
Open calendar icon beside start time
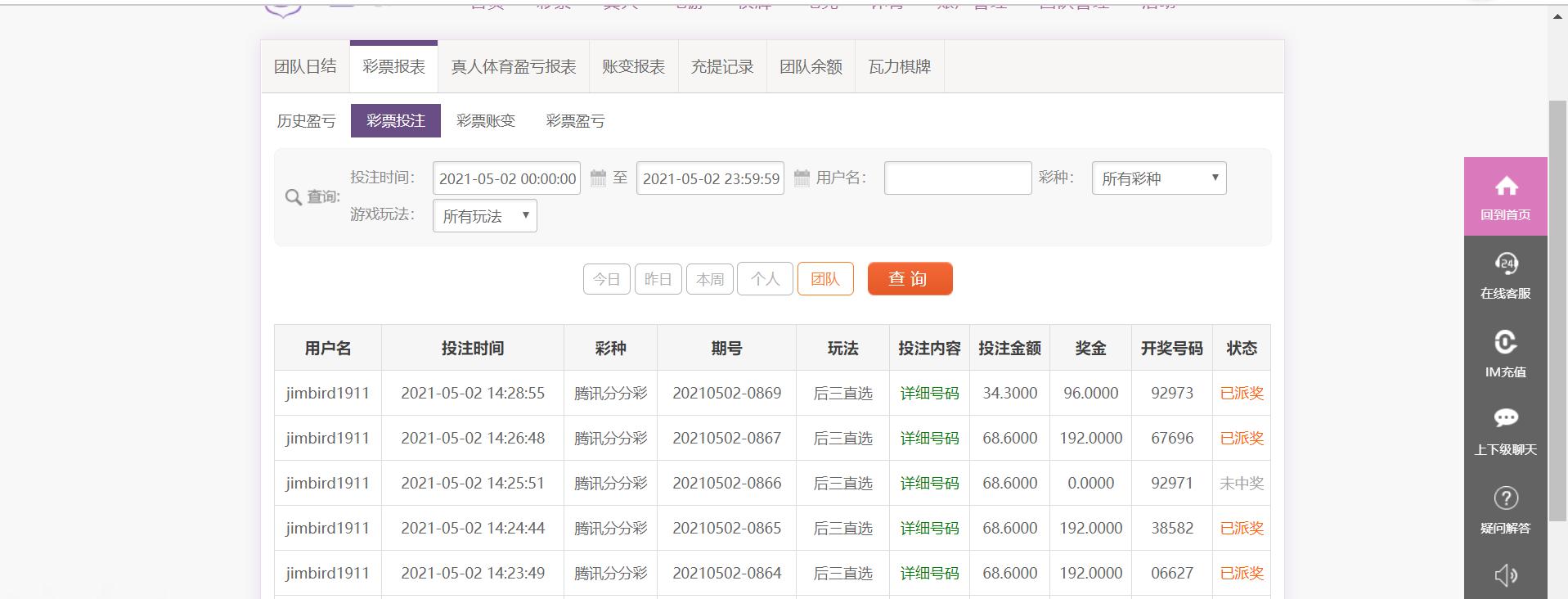[x=598, y=178]
